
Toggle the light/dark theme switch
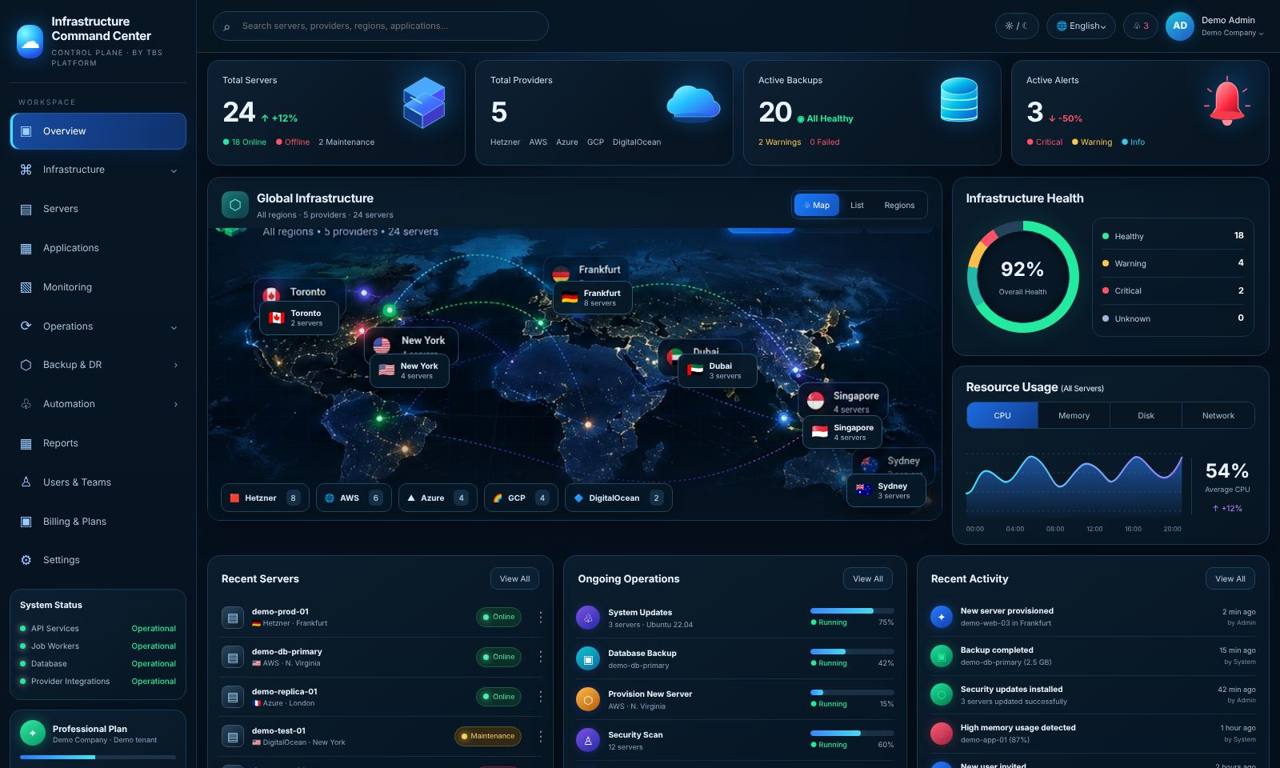(1017, 26)
